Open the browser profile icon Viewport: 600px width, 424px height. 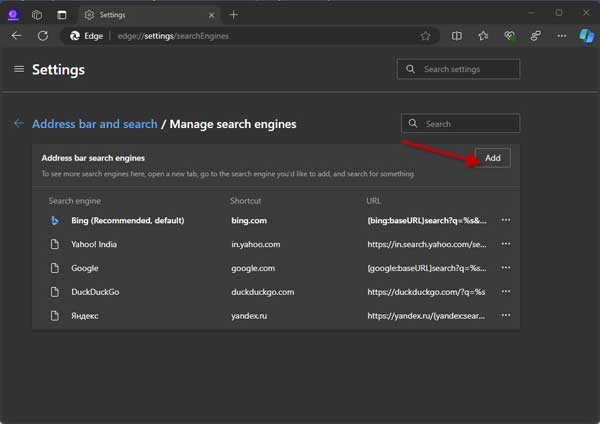[13, 15]
